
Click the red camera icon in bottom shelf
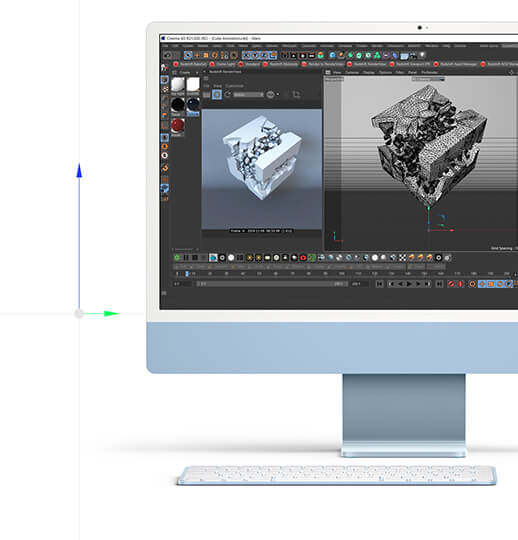(303, 258)
